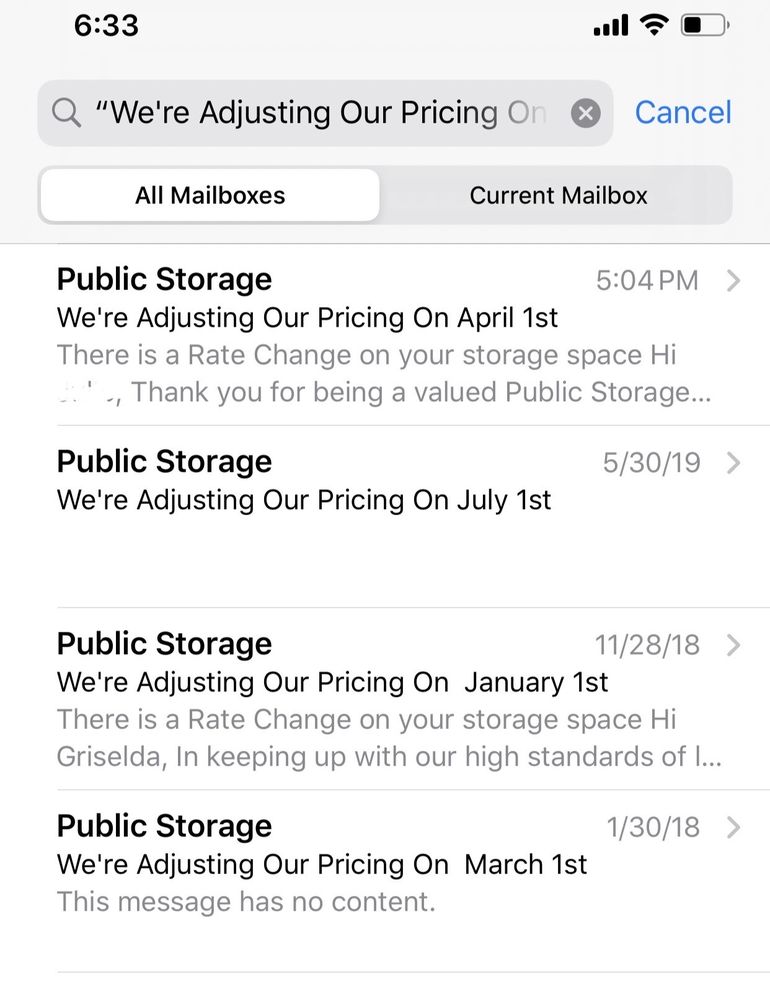Expand the 5/30/19 email chevron
This screenshot has width=770, height=1000.
tap(733, 463)
